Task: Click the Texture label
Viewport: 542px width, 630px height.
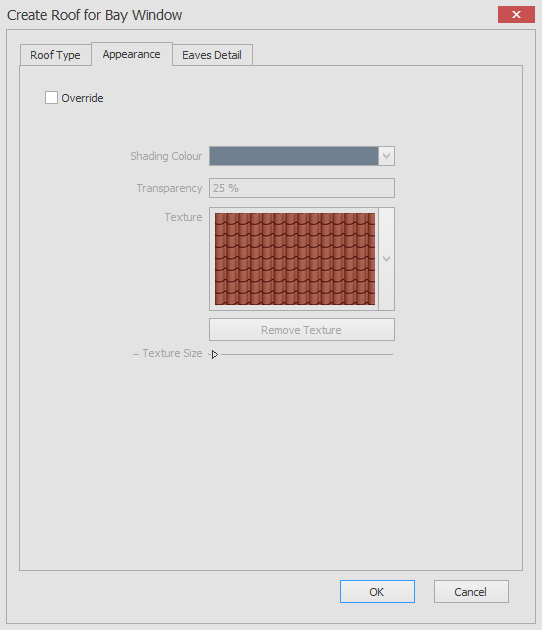Action: click(x=183, y=217)
